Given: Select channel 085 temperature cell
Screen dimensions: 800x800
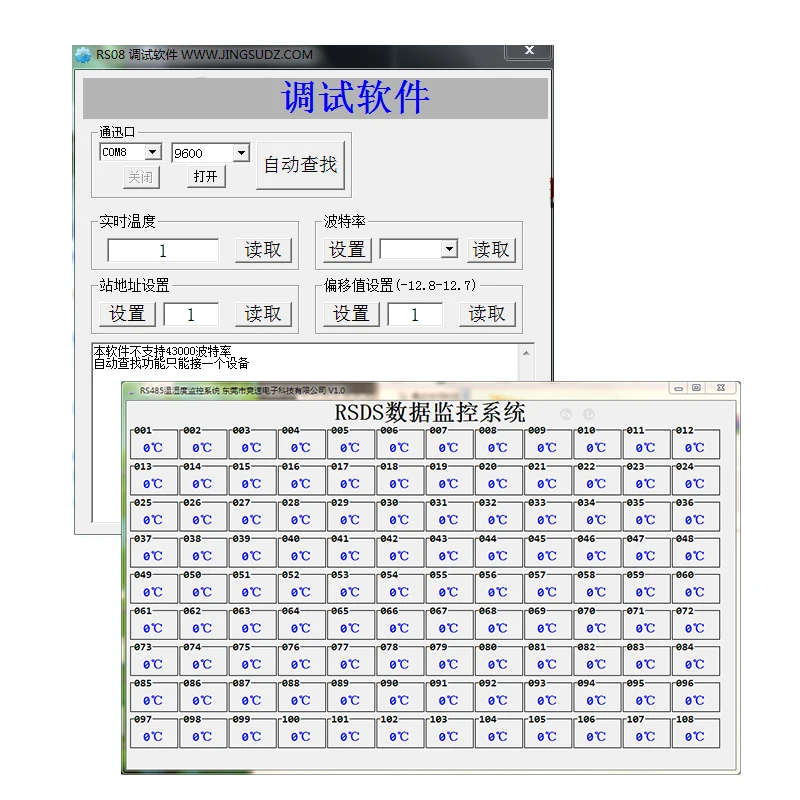Looking at the screenshot, I should [154, 698].
